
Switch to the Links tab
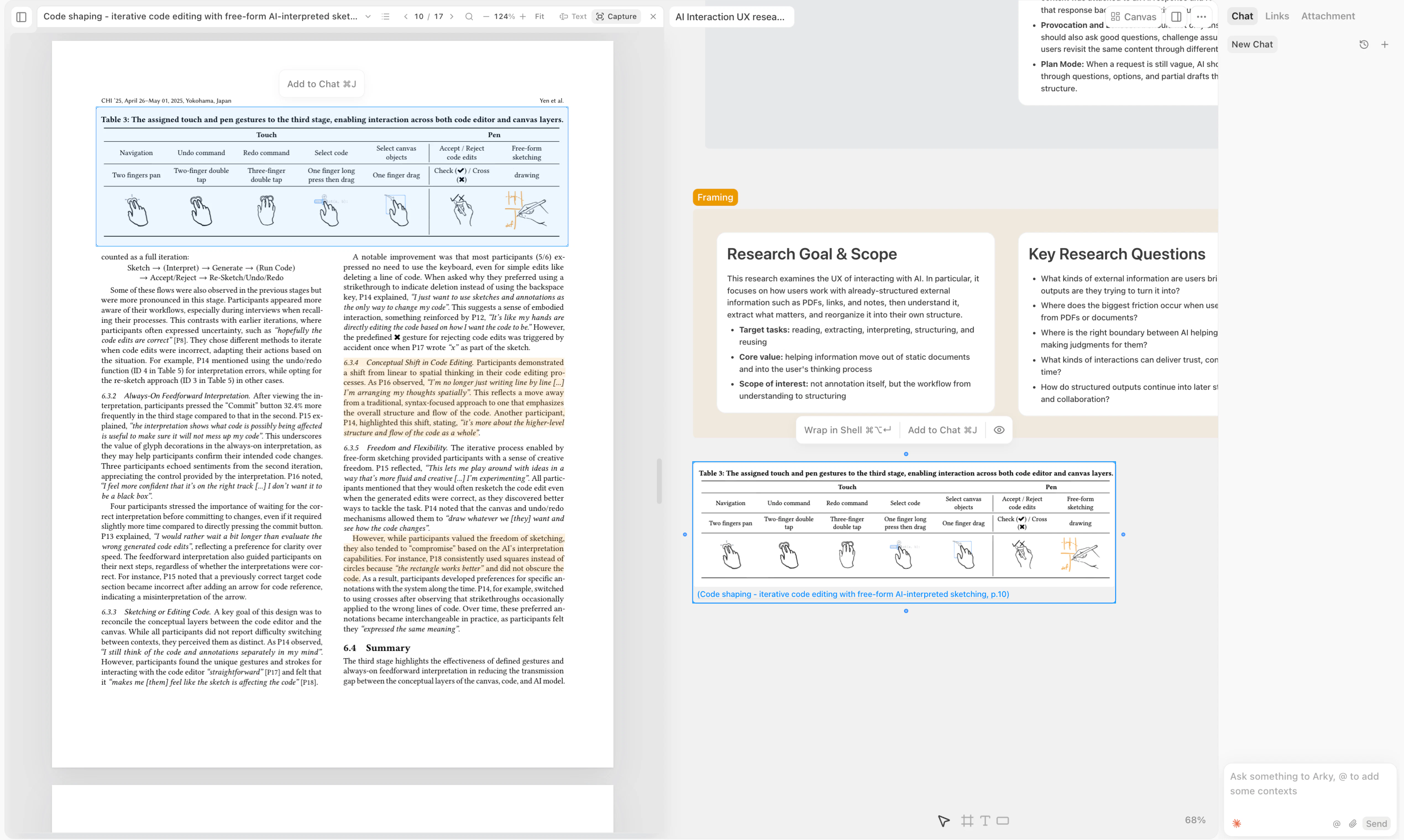tap(1277, 16)
